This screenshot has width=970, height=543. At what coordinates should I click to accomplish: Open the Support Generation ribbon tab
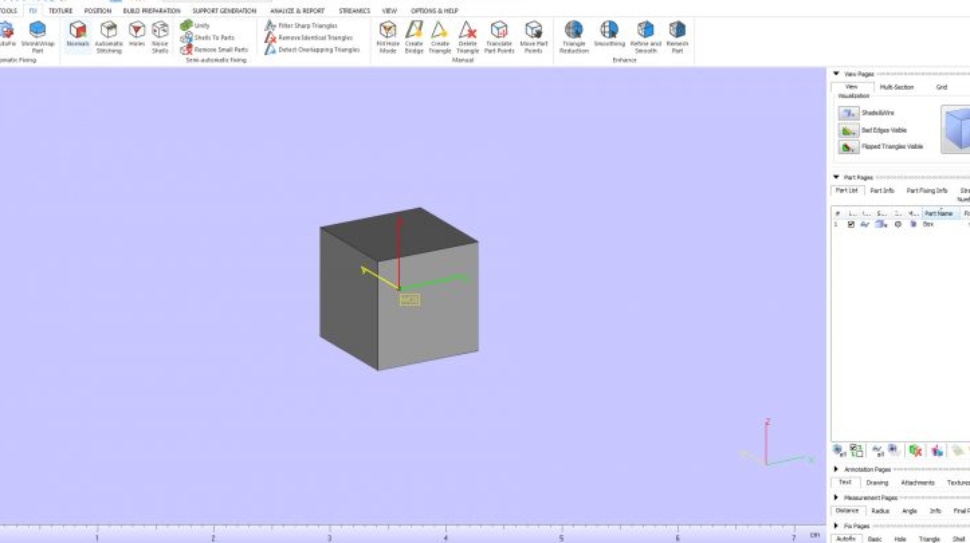(x=224, y=11)
